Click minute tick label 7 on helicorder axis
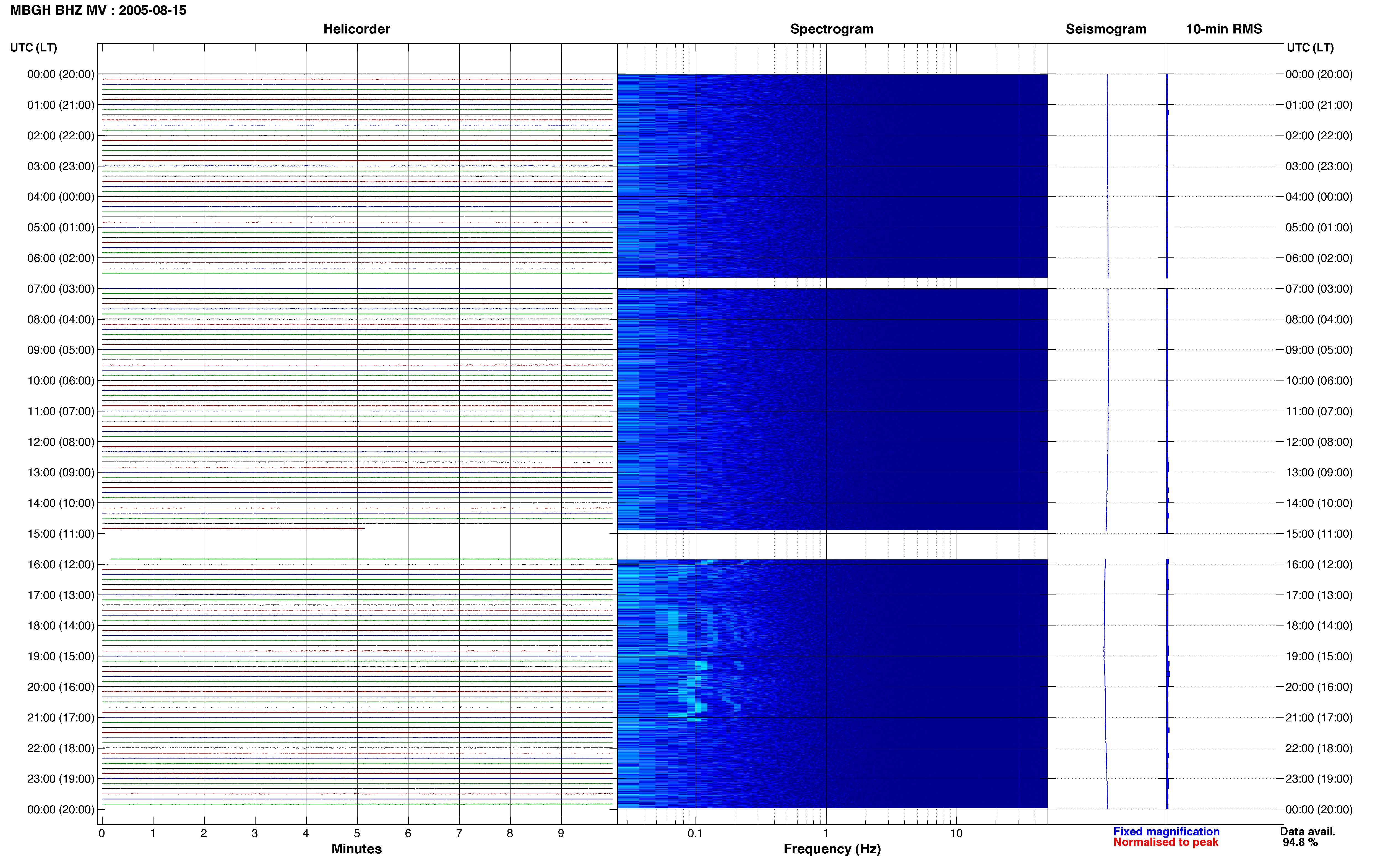The image size is (1388, 868). click(x=459, y=833)
